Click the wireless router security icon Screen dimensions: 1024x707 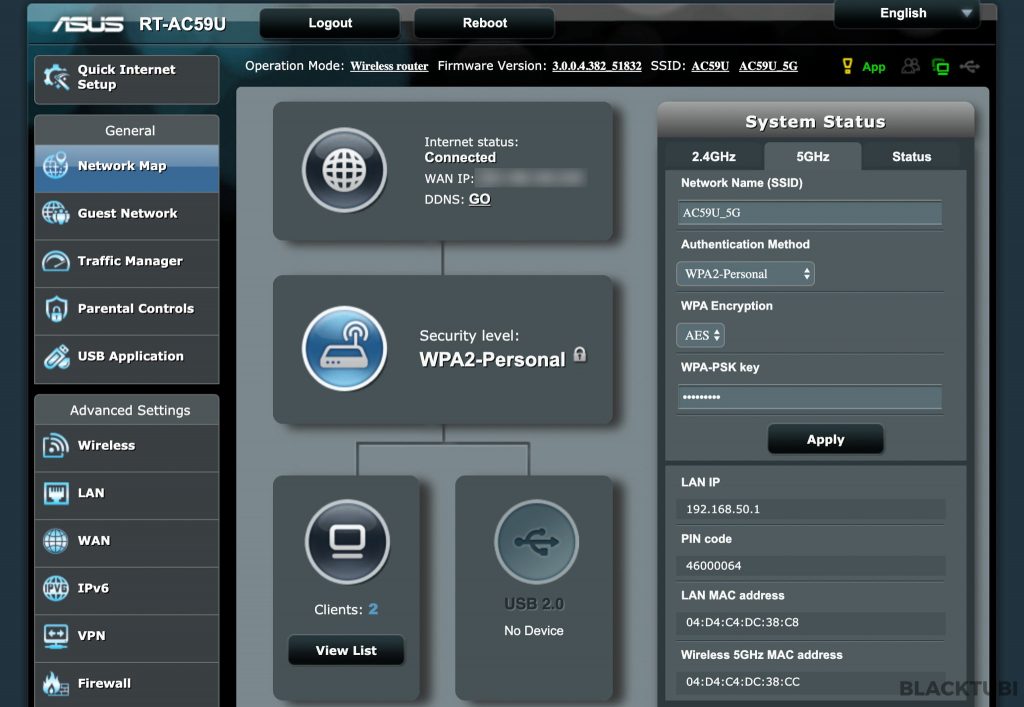click(344, 349)
